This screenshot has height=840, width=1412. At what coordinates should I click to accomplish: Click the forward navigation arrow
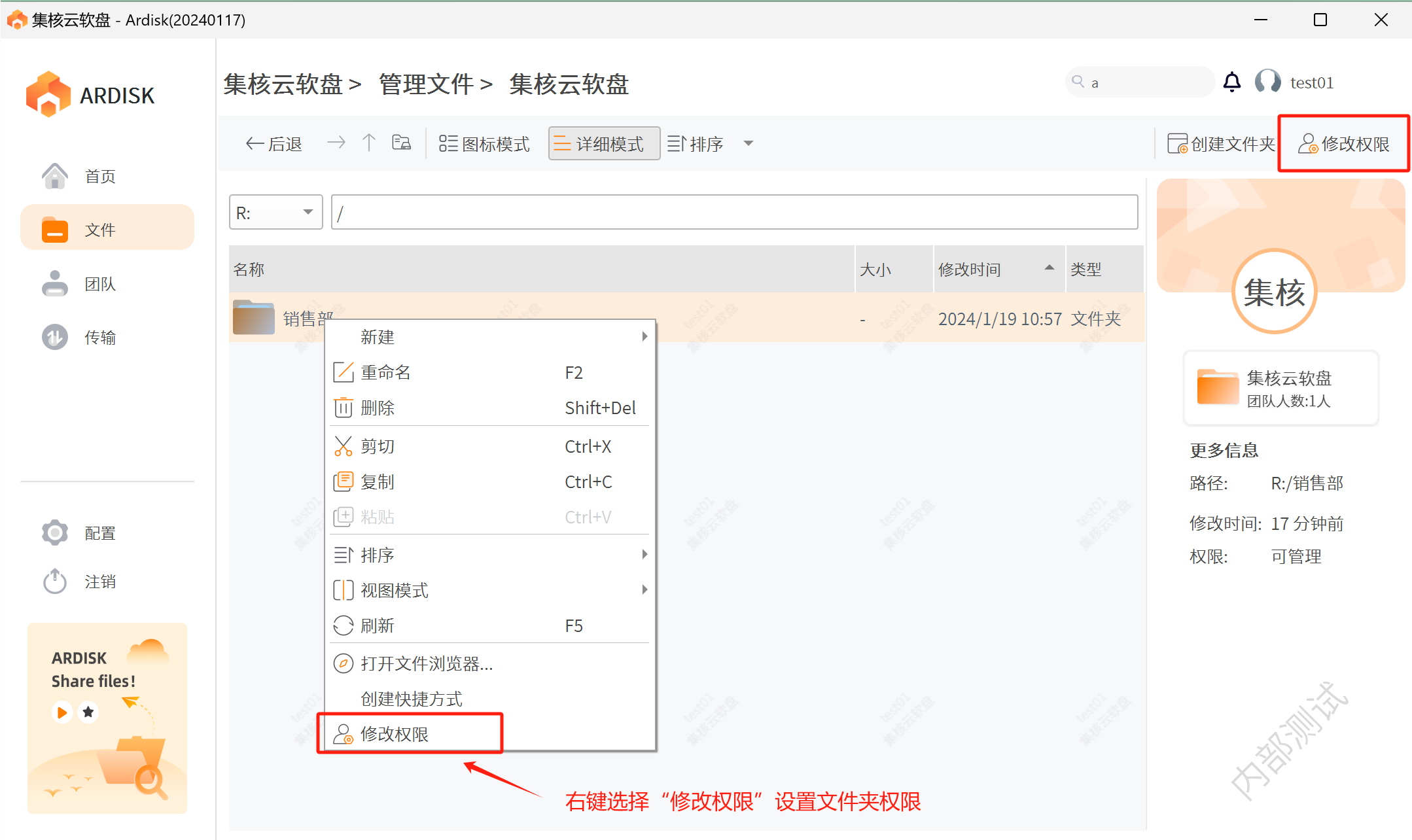click(x=336, y=143)
